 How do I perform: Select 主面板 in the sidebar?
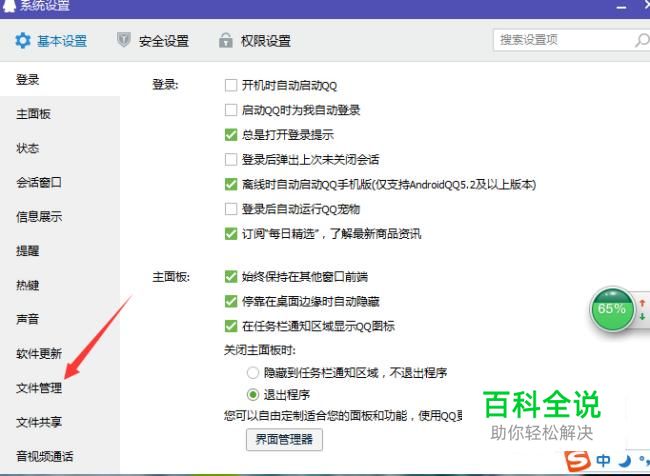pyautogui.click(x=33, y=114)
